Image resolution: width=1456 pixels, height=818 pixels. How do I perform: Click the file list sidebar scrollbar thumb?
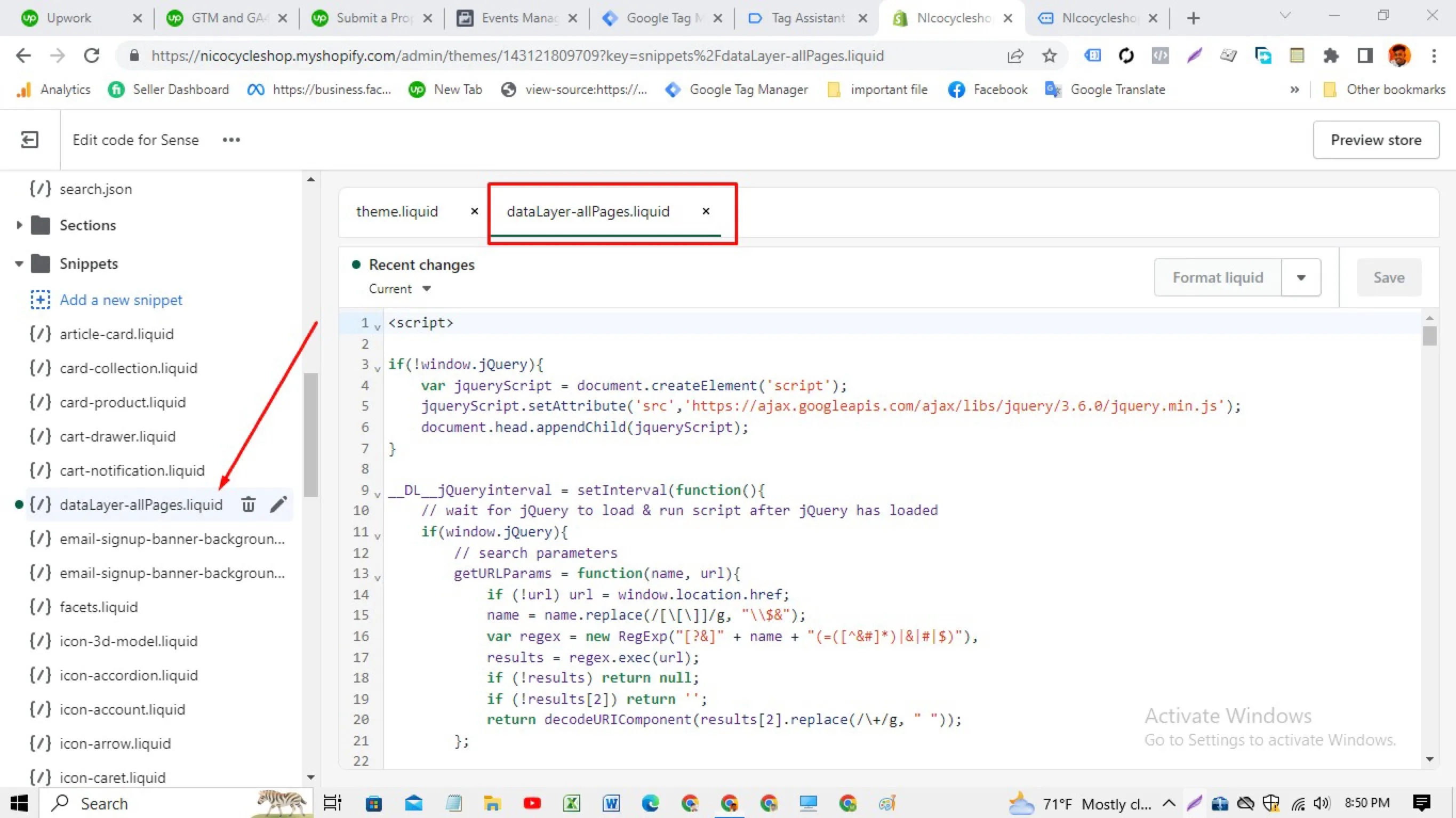coord(310,435)
